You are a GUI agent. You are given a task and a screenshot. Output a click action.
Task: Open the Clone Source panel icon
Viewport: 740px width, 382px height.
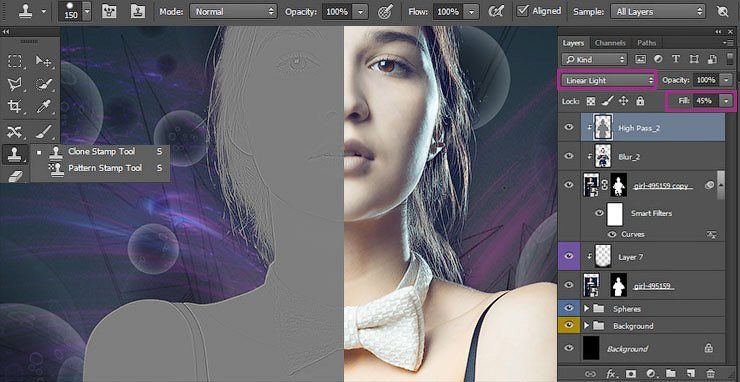(138, 11)
